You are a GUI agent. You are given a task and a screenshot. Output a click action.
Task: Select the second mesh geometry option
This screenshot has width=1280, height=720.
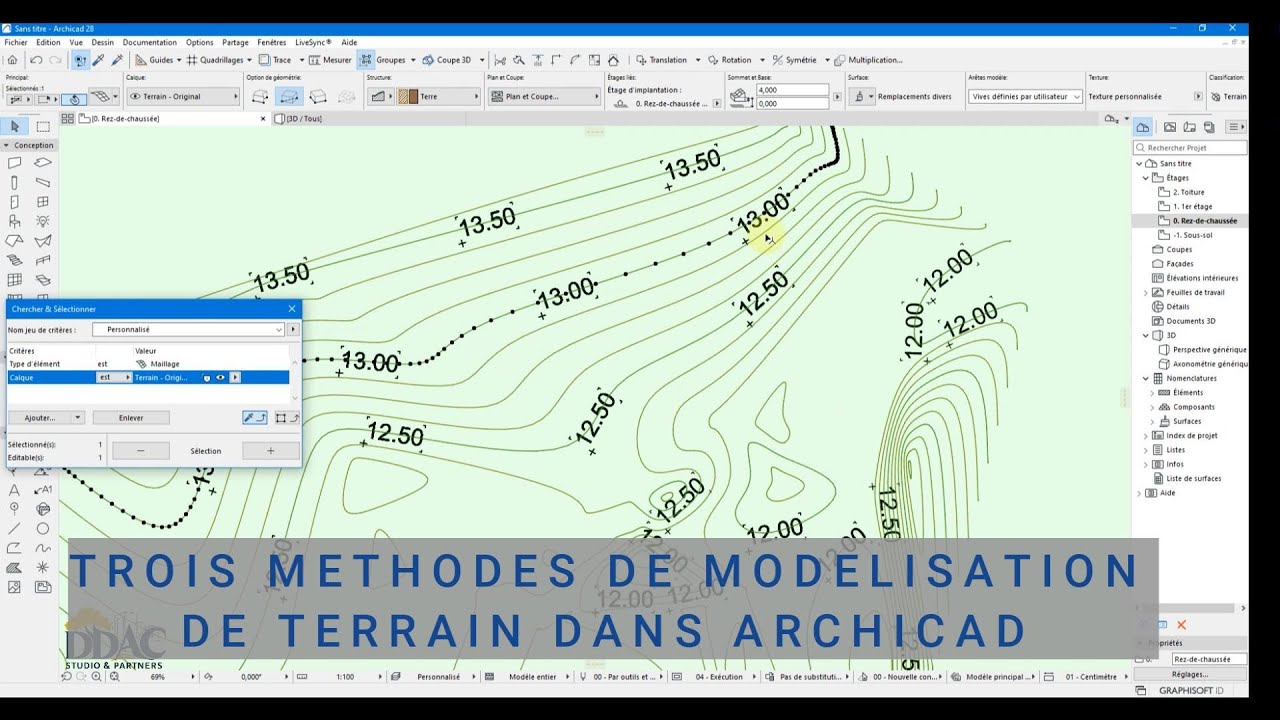click(x=289, y=97)
